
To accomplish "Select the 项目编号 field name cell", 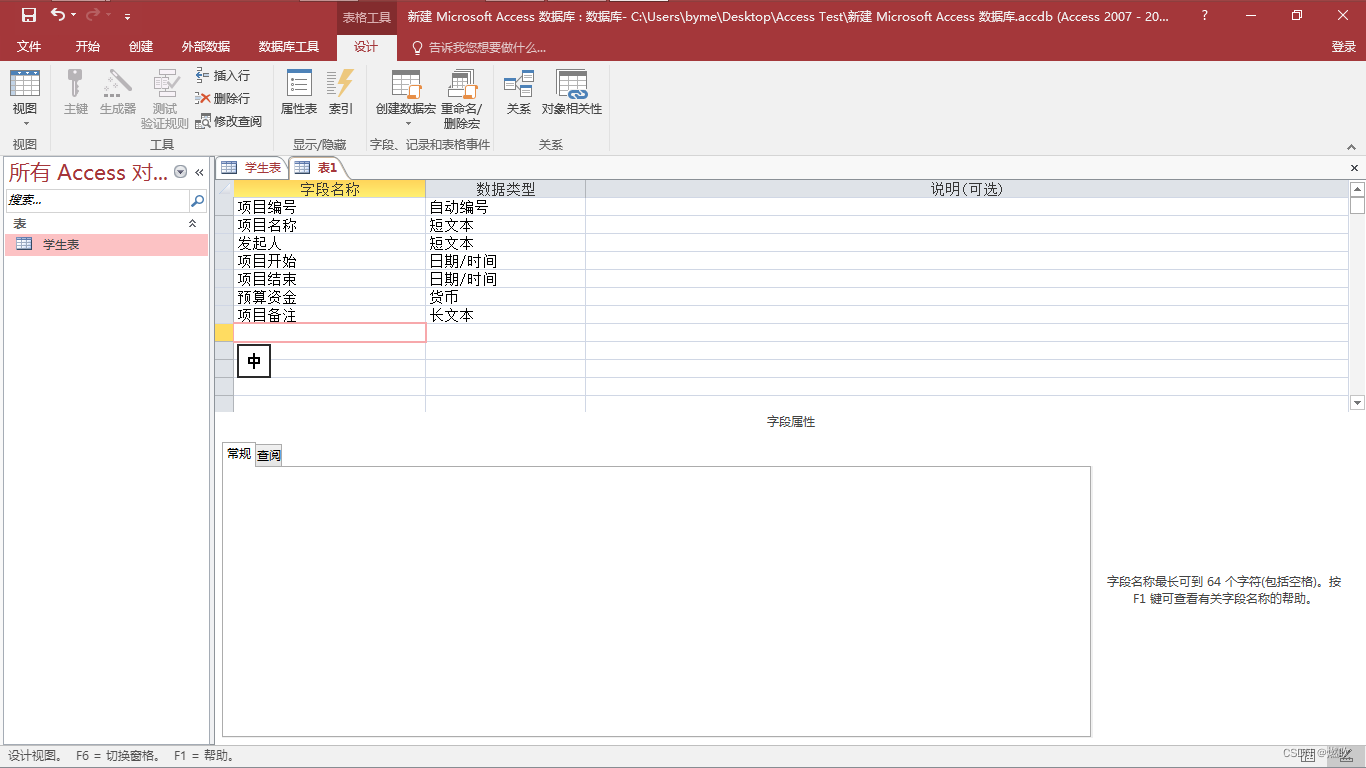I will pos(330,207).
